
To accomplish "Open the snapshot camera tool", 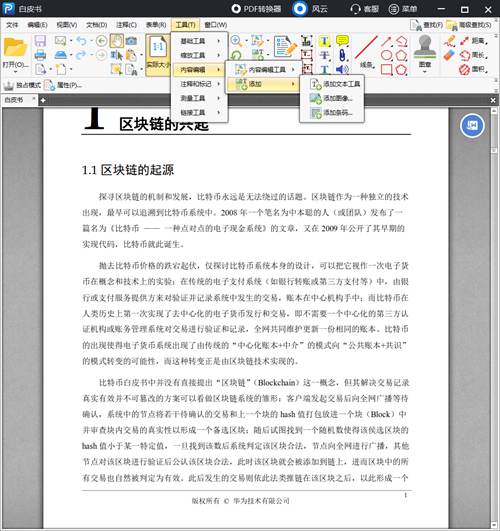I will (x=131, y=41).
